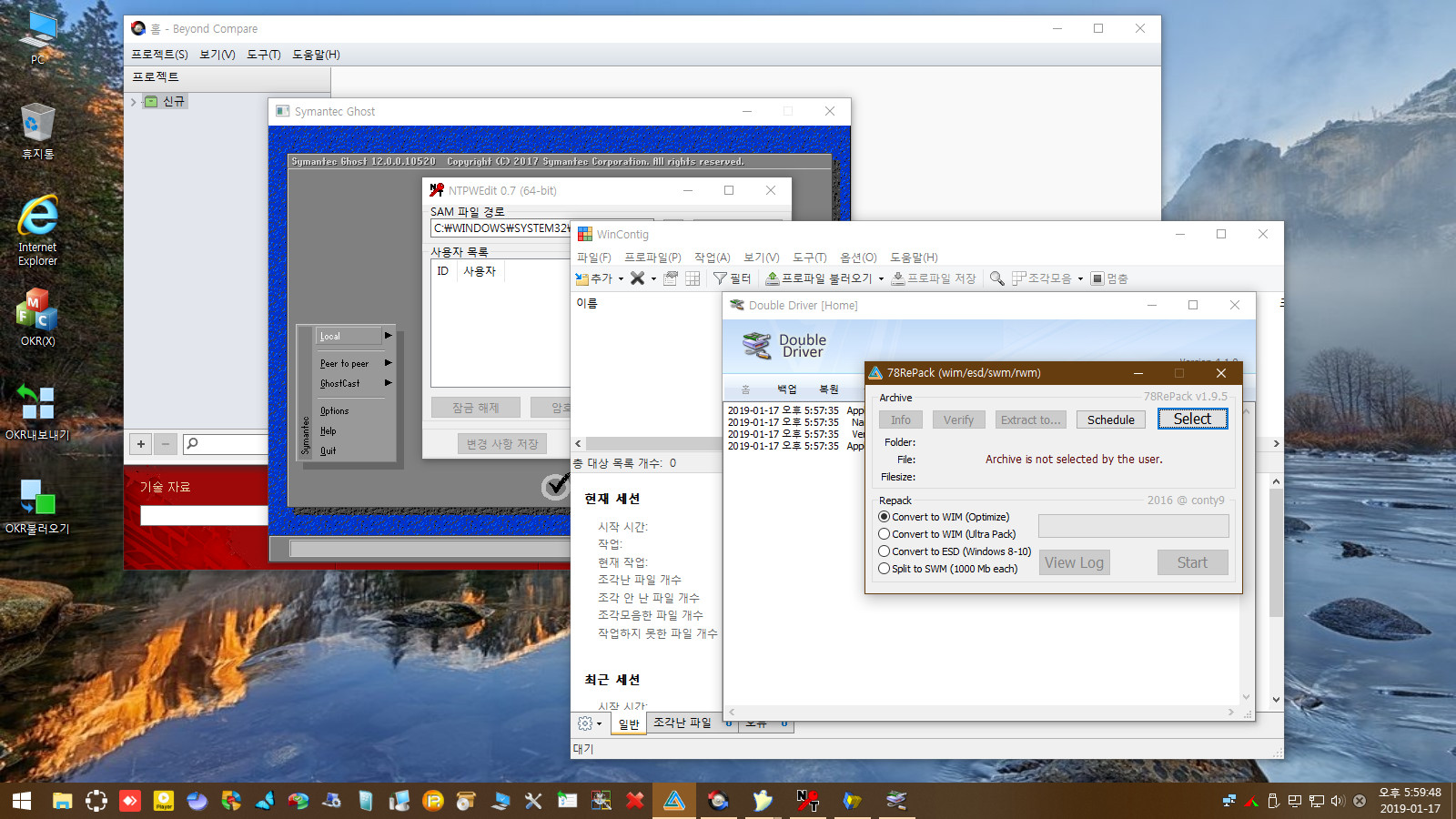Click the Symantec Ghost taskbar icon
1456x819 pixels.
point(763,801)
